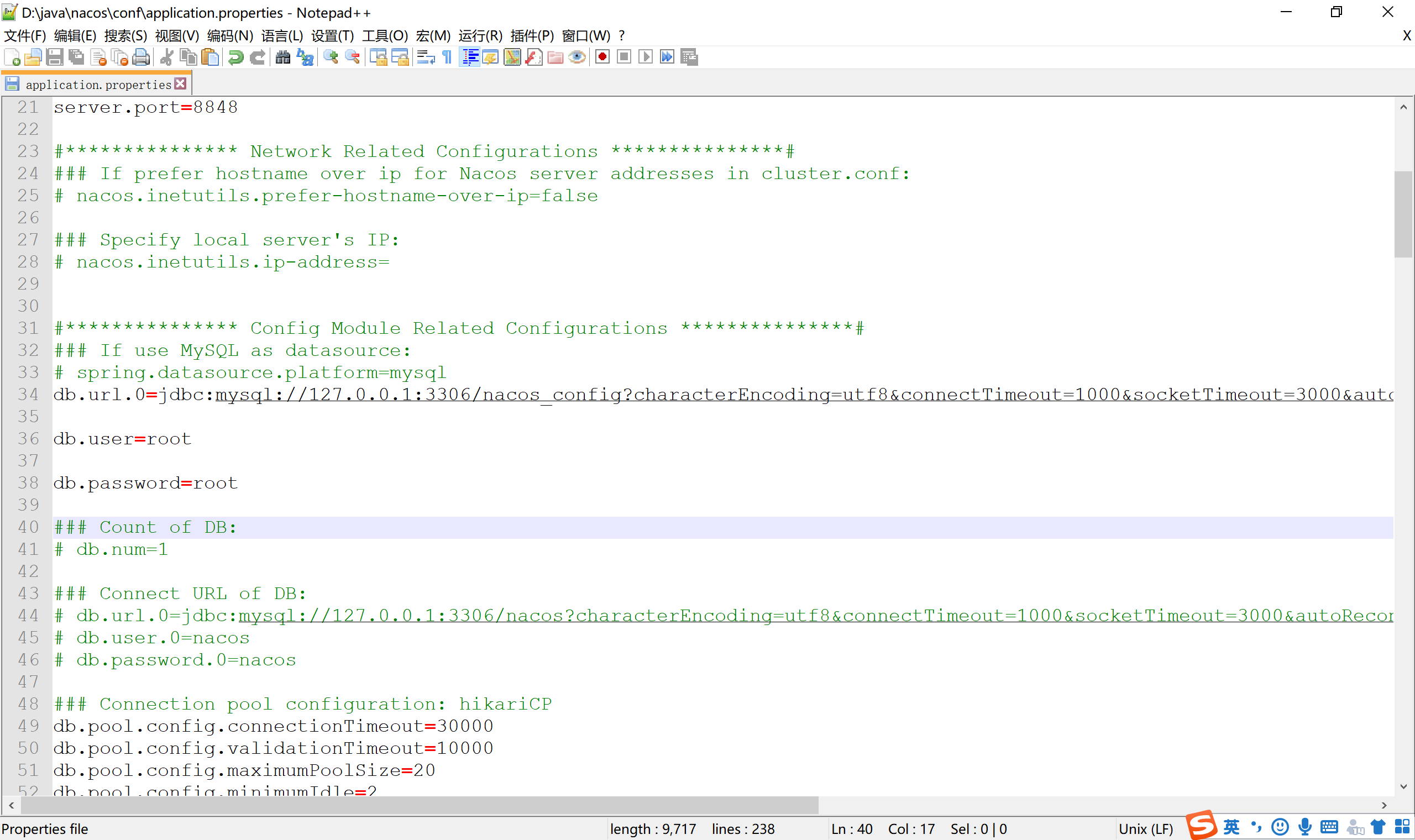Click the horizontal scrollbar thumb
Image resolution: width=1415 pixels, height=840 pixels.
point(419,805)
